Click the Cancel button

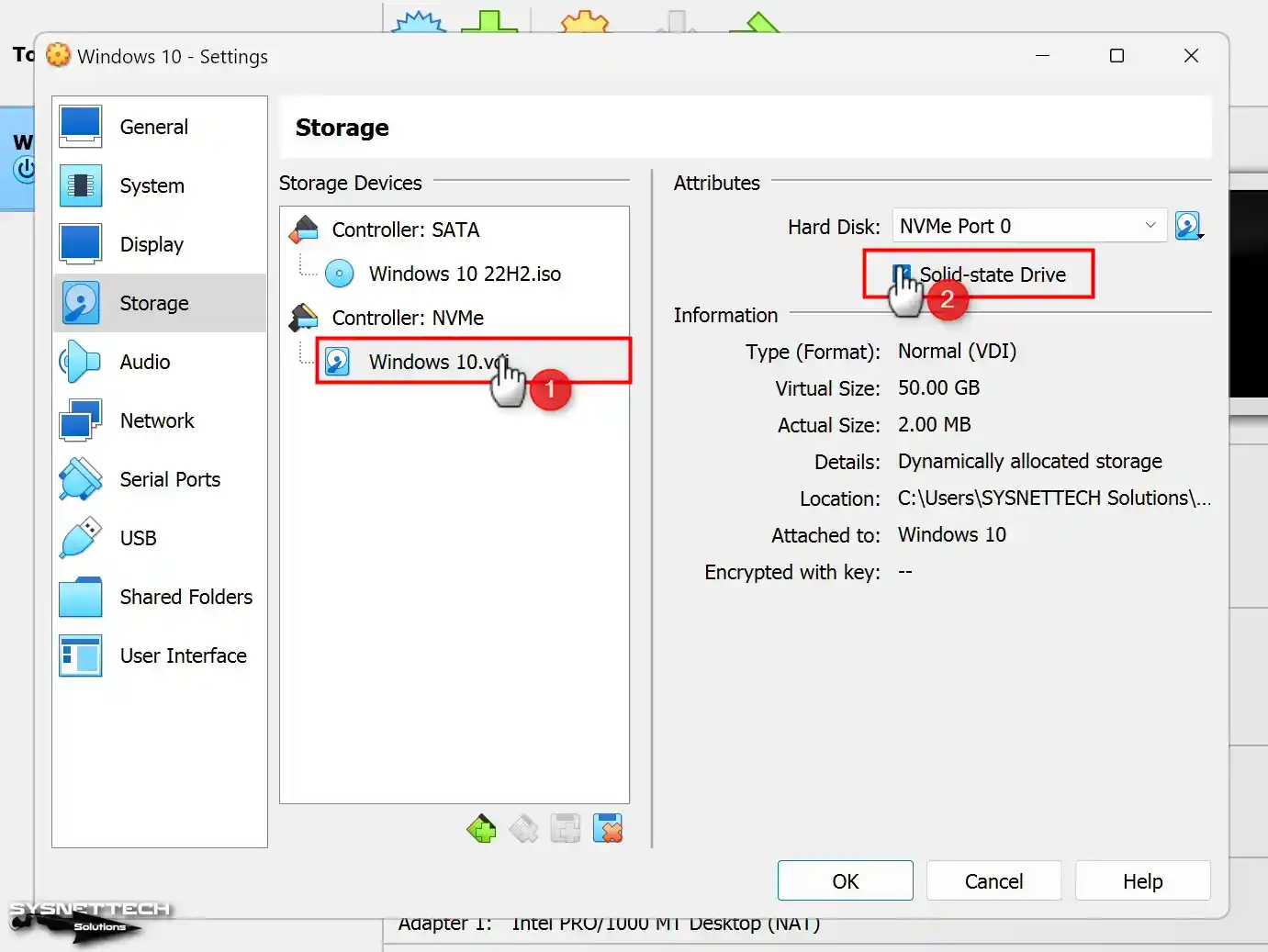[x=994, y=881]
